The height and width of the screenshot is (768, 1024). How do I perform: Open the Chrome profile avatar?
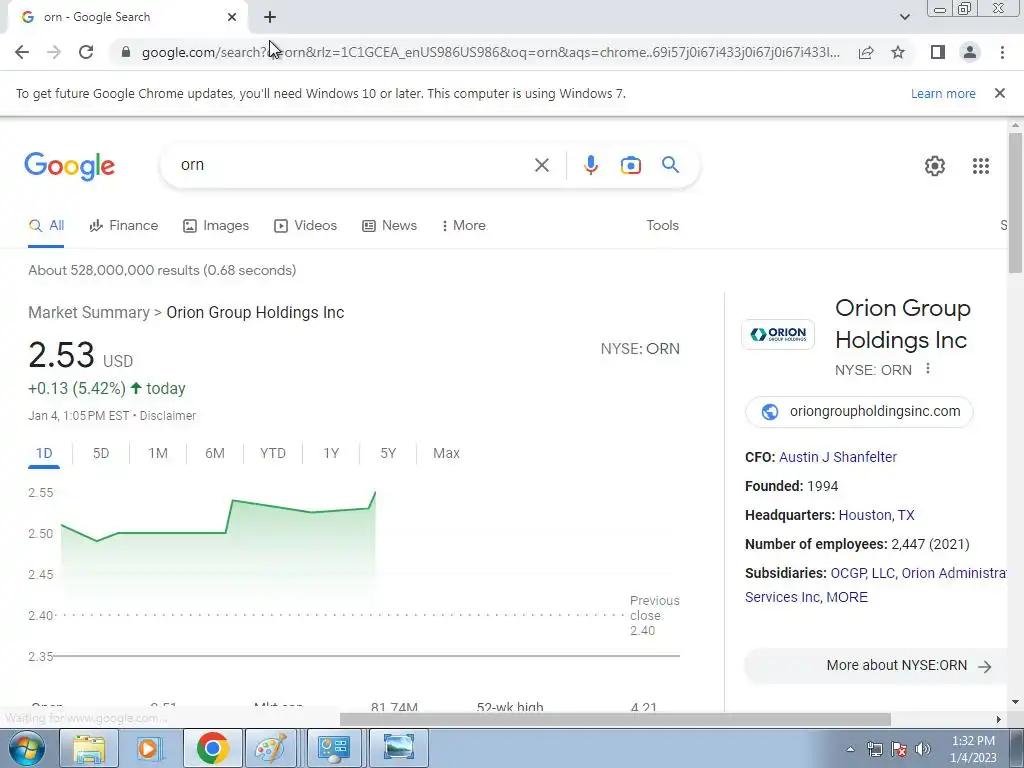pos(970,52)
